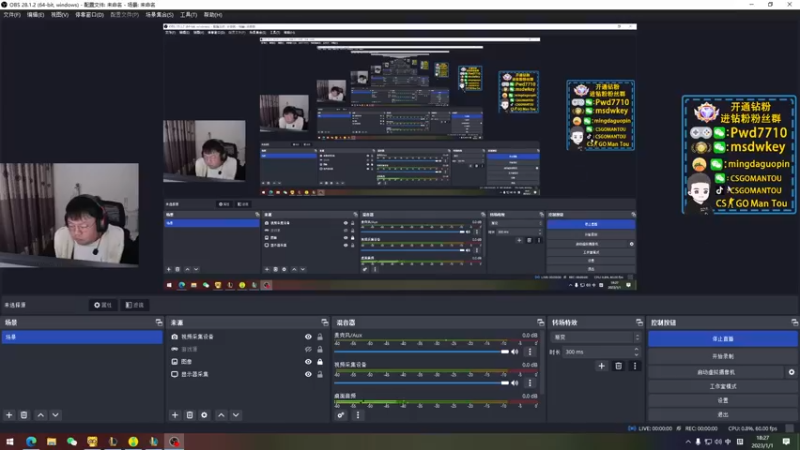Image resolution: width=800 pixels, height=450 pixels.
Task: Open the 视图(V) menu
Action: [59, 15]
